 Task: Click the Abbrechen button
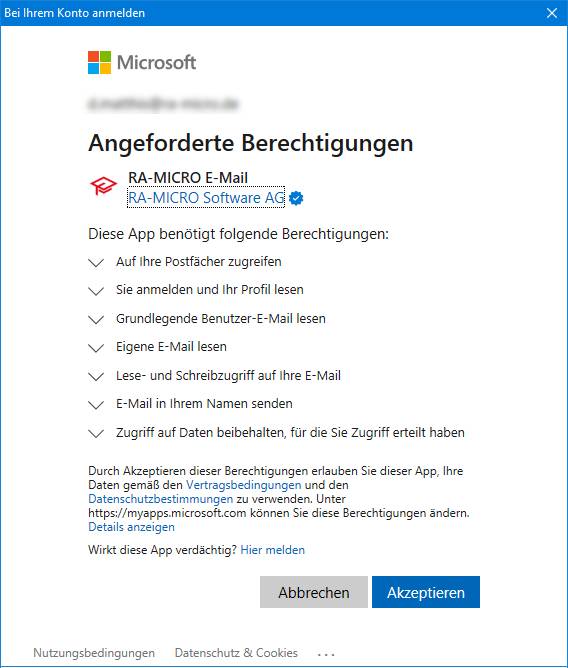tap(314, 592)
